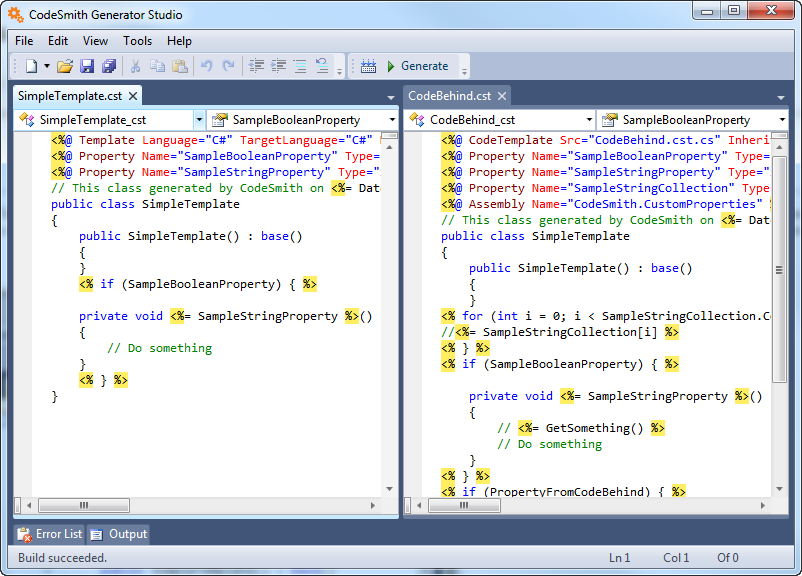
Task: Open the Tools menu
Action: click(138, 41)
